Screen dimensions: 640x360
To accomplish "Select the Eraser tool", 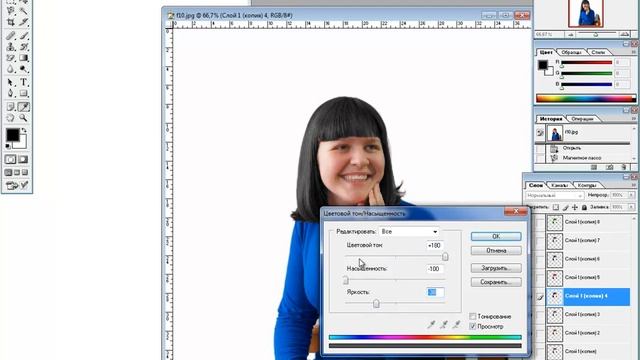I will [x=11, y=58].
